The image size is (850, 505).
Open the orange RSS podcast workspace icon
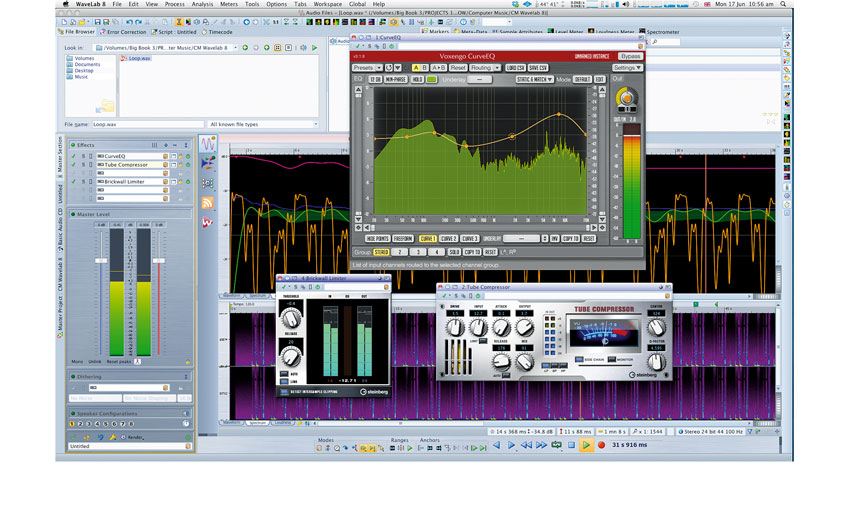[208, 203]
